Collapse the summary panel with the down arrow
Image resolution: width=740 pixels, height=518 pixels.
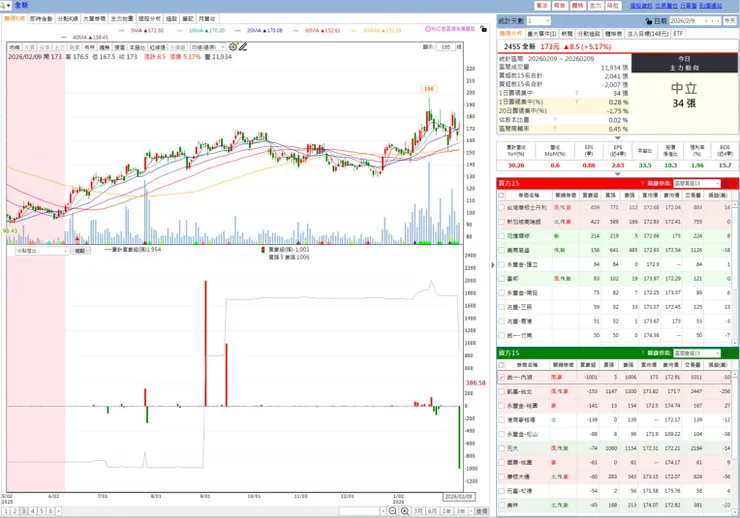617,138
